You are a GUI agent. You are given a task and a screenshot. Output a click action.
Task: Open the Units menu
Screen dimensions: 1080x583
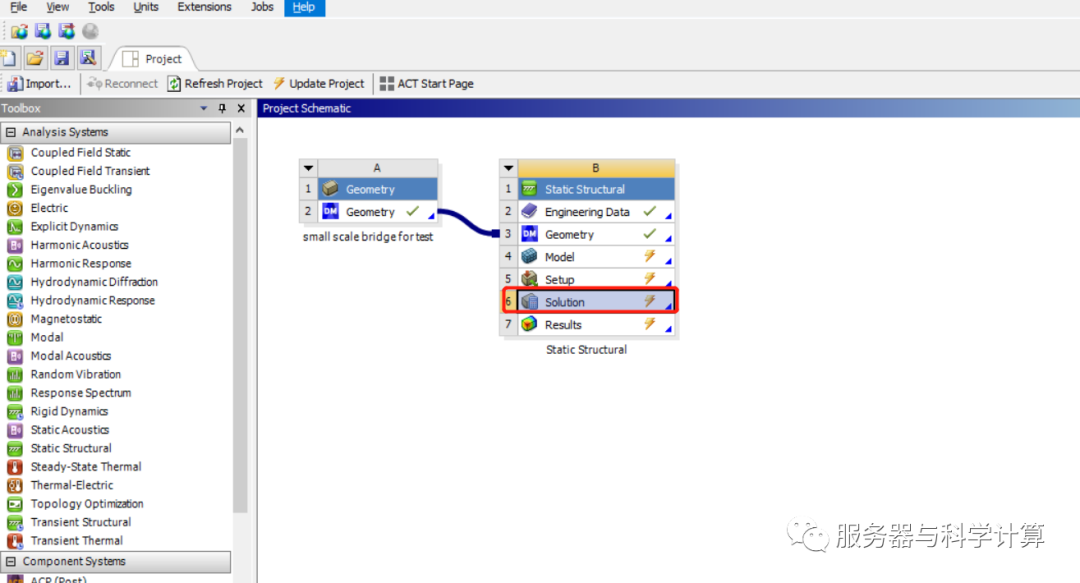(x=145, y=7)
